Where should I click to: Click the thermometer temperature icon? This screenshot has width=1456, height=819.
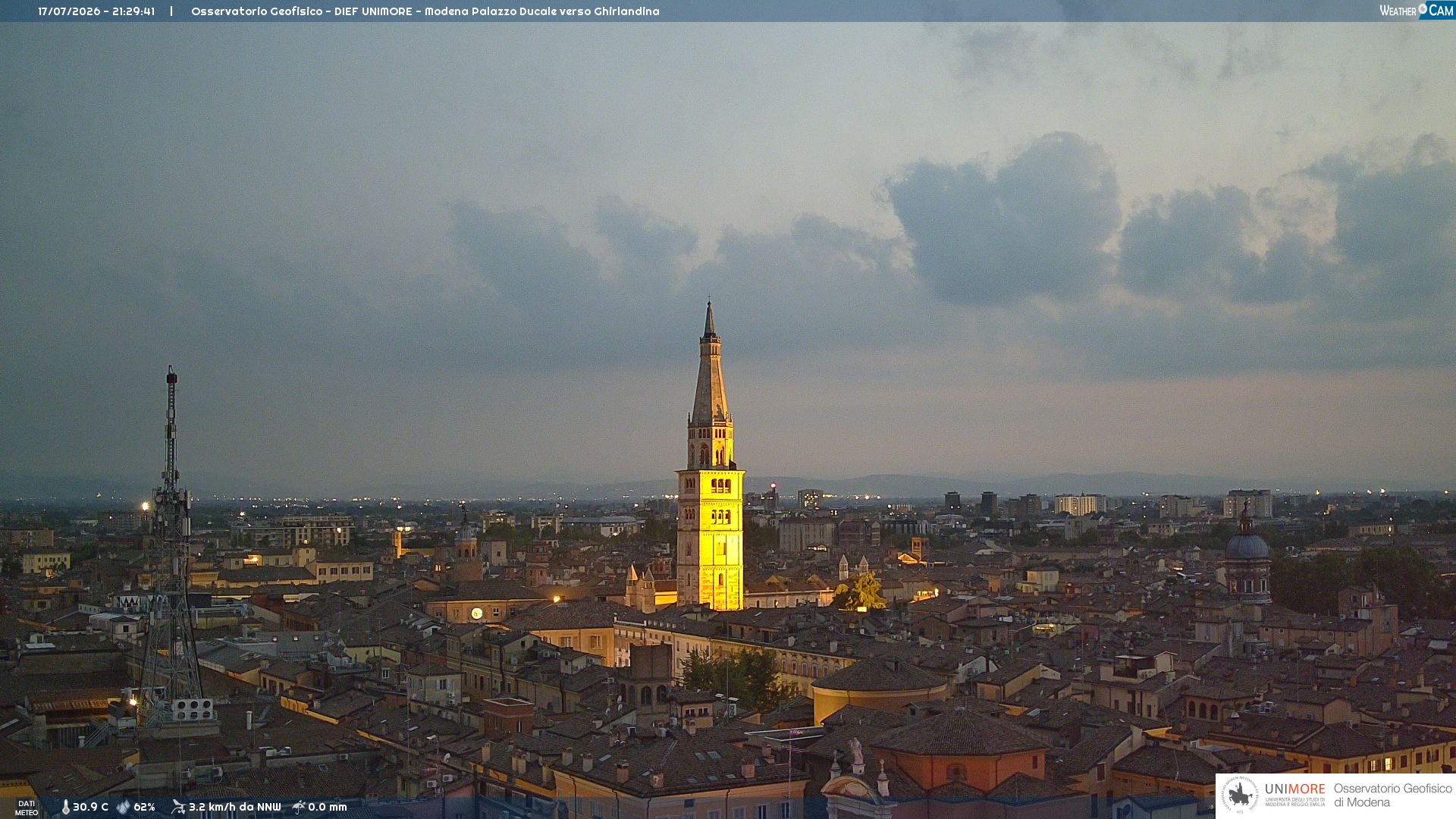[x=65, y=807]
